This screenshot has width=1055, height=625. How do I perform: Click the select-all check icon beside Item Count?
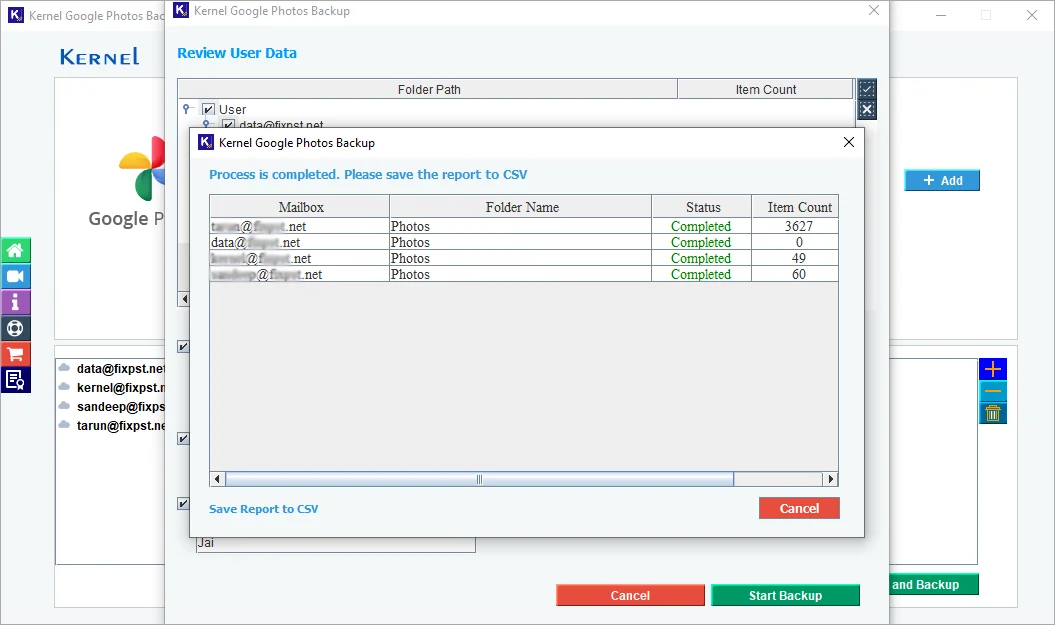point(867,89)
